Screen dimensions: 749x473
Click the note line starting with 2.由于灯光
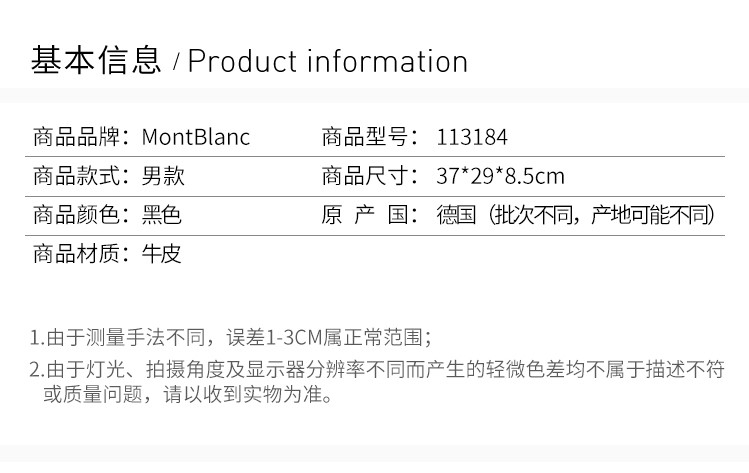pos(376,368)
